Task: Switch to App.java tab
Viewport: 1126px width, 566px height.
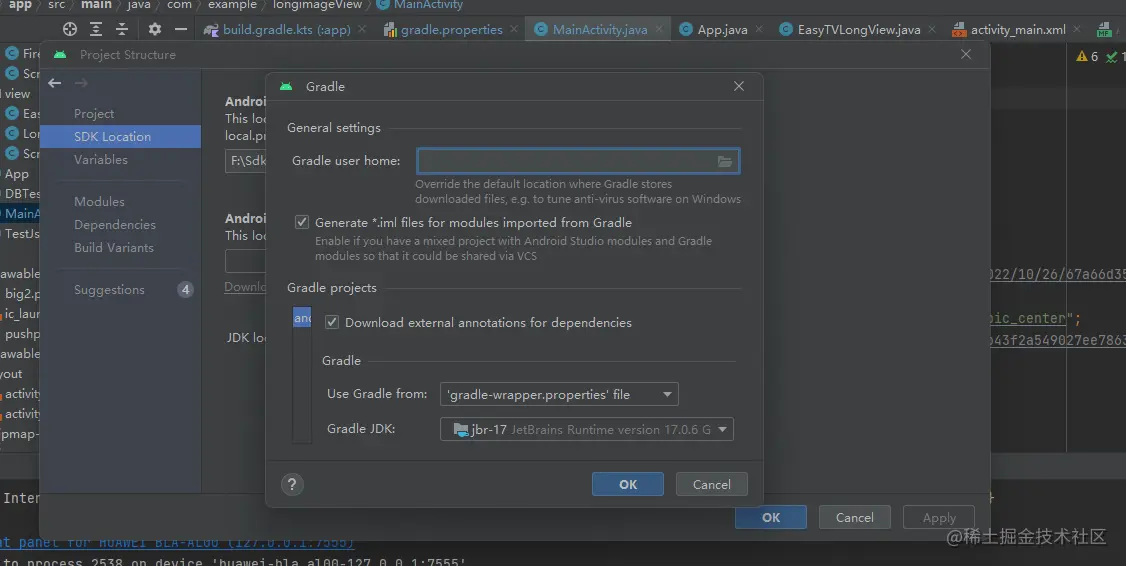Action: (714, 29)
